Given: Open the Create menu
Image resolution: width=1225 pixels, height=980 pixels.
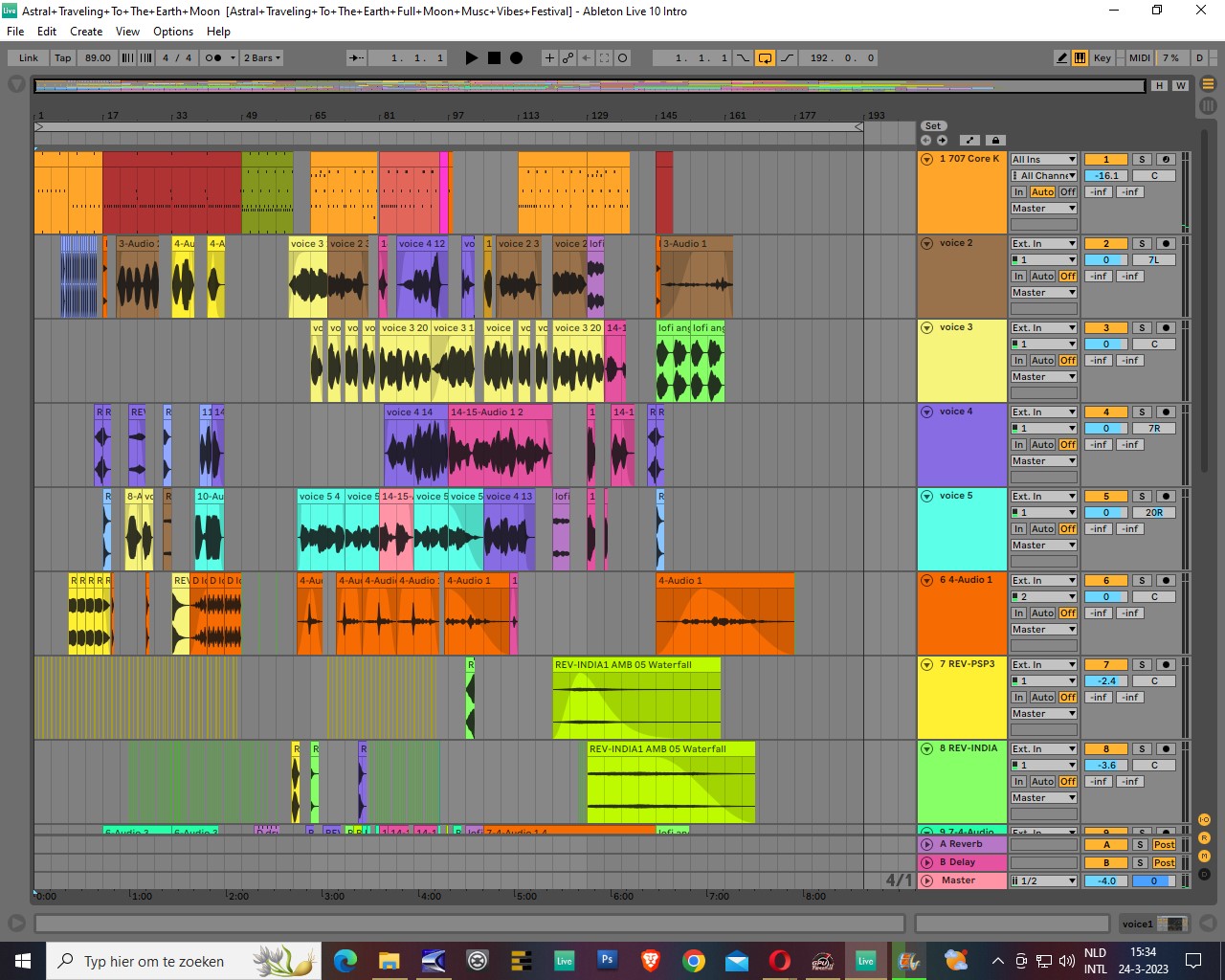Looking at the screenshot, I should [x=86, y=32].
